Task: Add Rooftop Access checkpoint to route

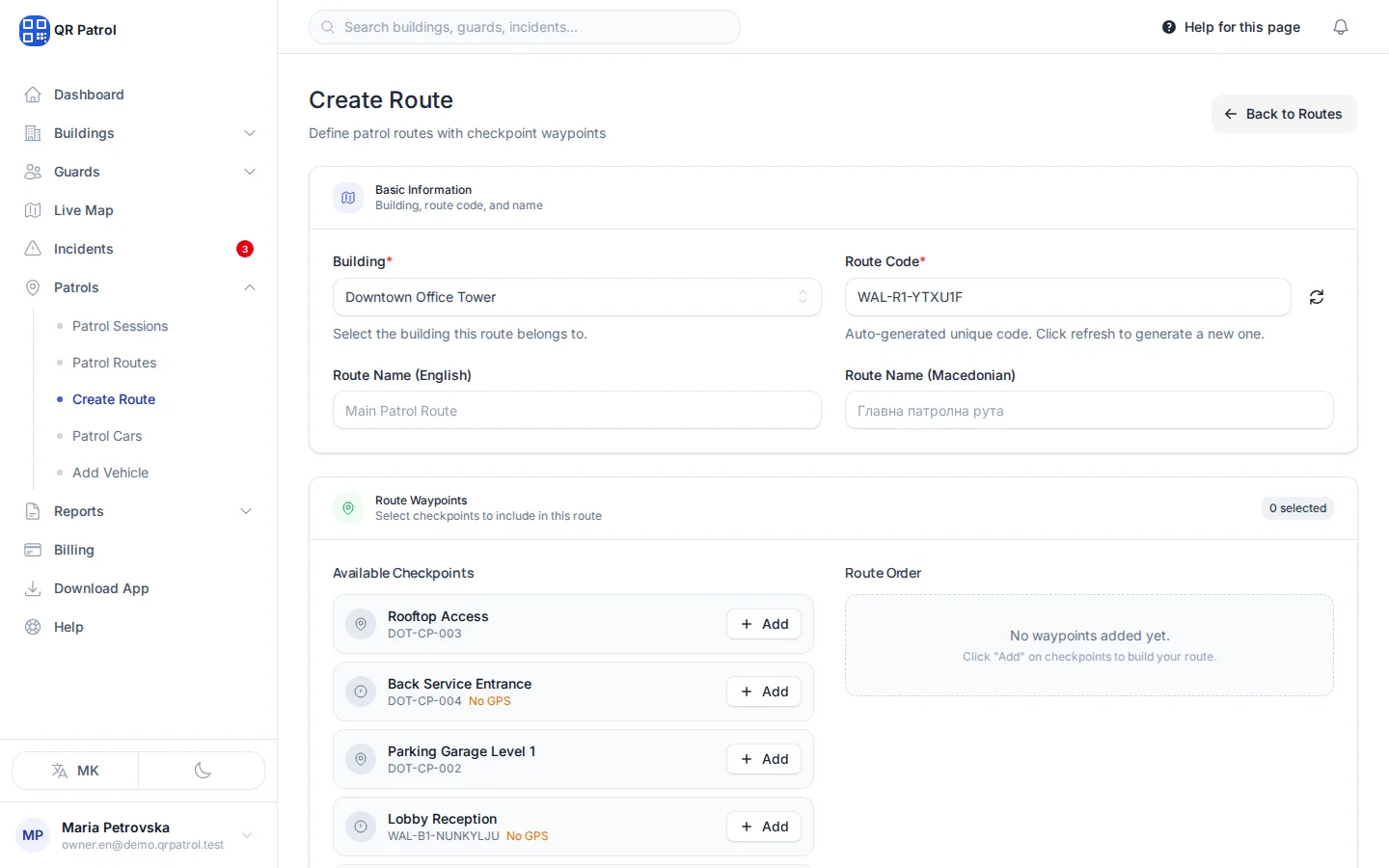Action: [764, 624]
